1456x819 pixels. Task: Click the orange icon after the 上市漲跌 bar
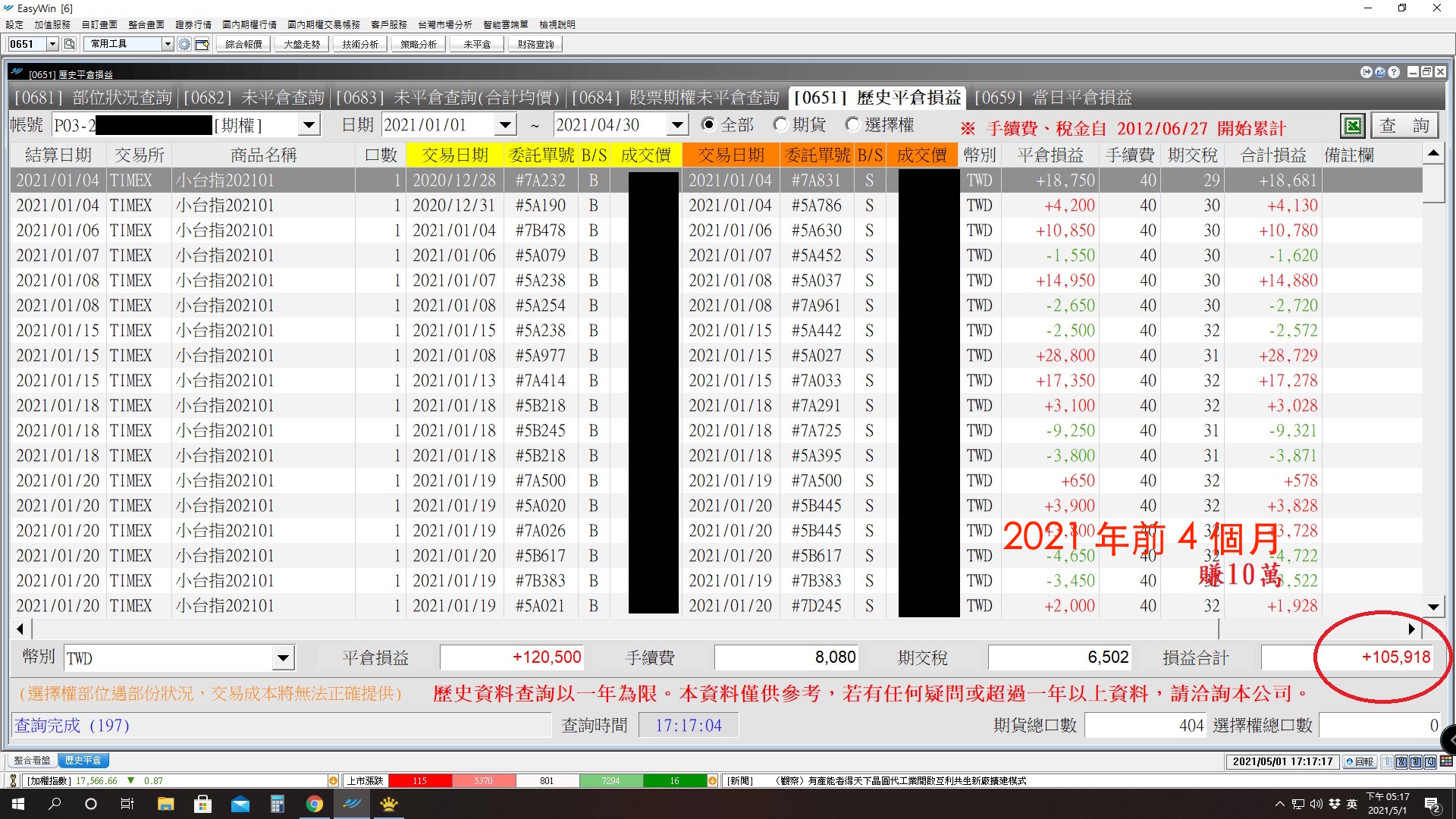point(712,780)
